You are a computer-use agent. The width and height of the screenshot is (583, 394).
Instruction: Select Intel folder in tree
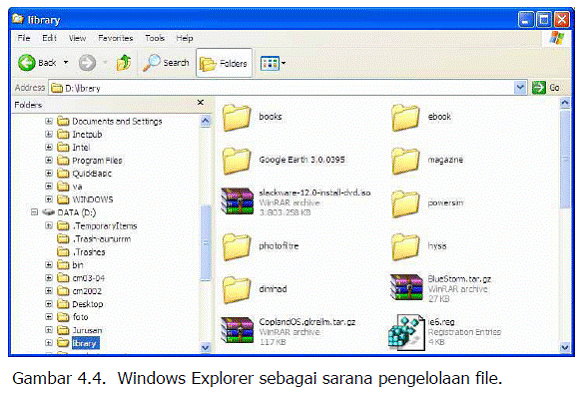pyautogui.click(x=74, y=147)
